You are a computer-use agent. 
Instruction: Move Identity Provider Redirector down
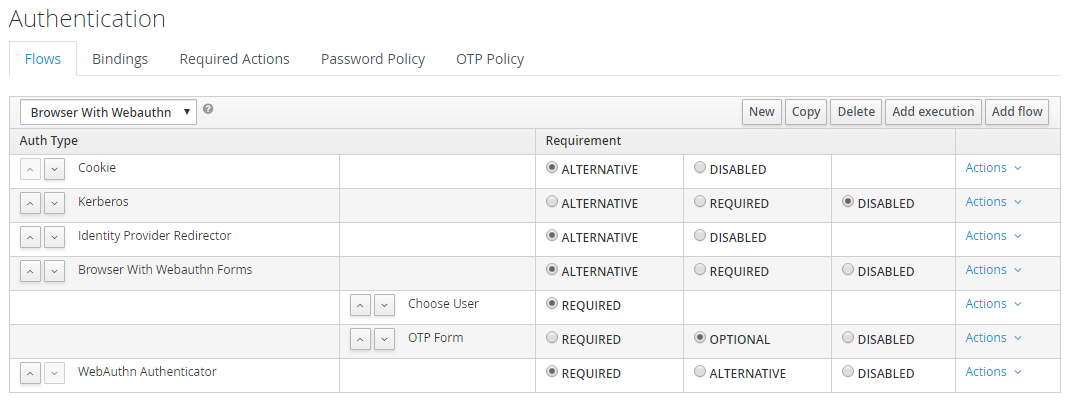tap(54, 237)
